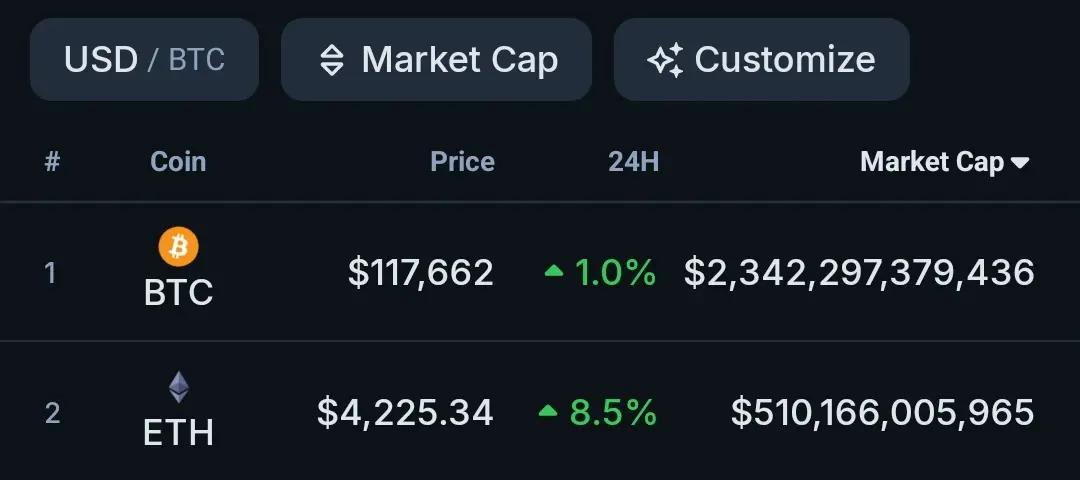Click the Bitcoin logo icon

178,247
